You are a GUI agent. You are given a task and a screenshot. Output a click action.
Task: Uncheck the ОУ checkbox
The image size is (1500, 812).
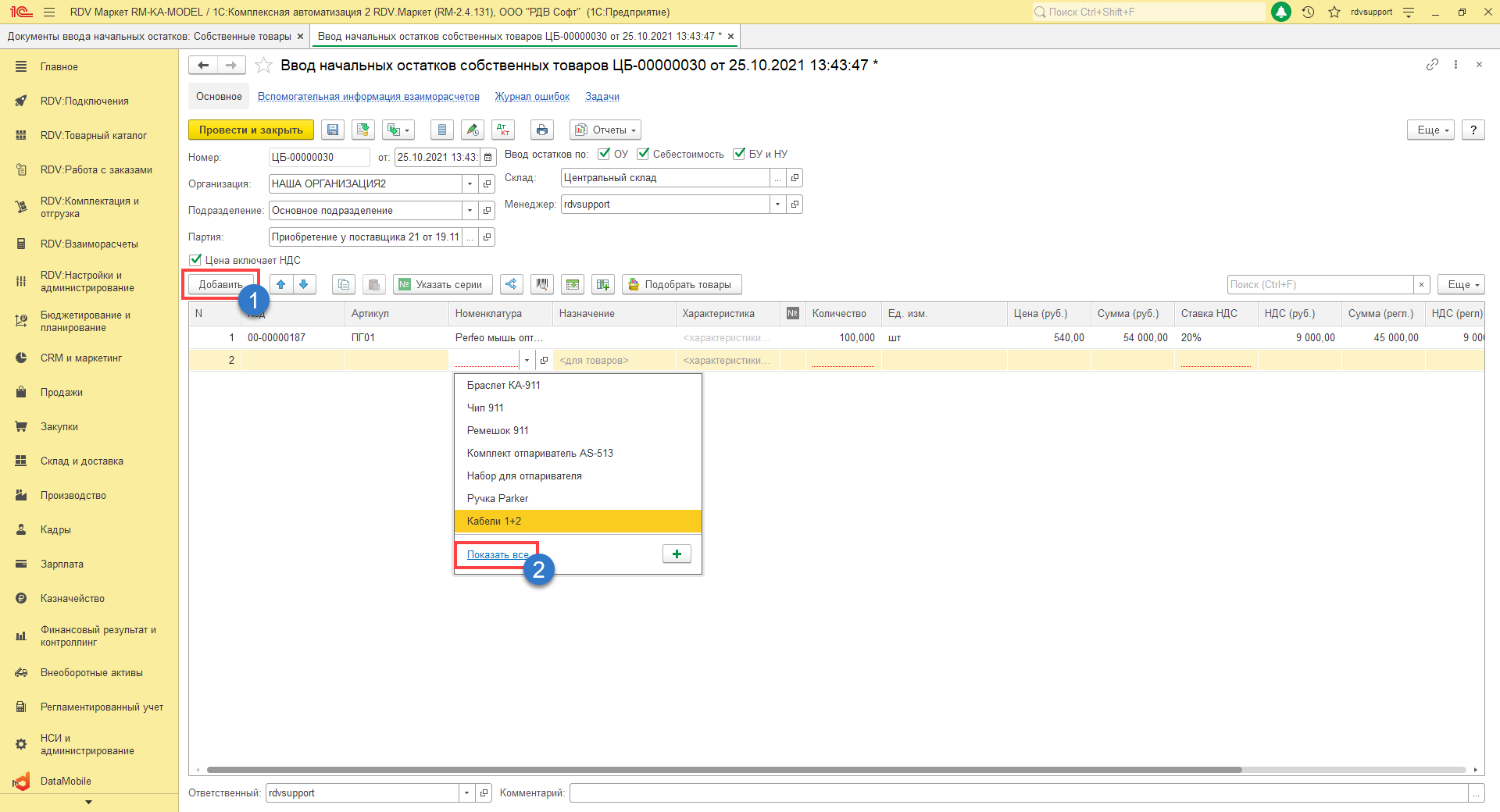(x=604, y=154)
